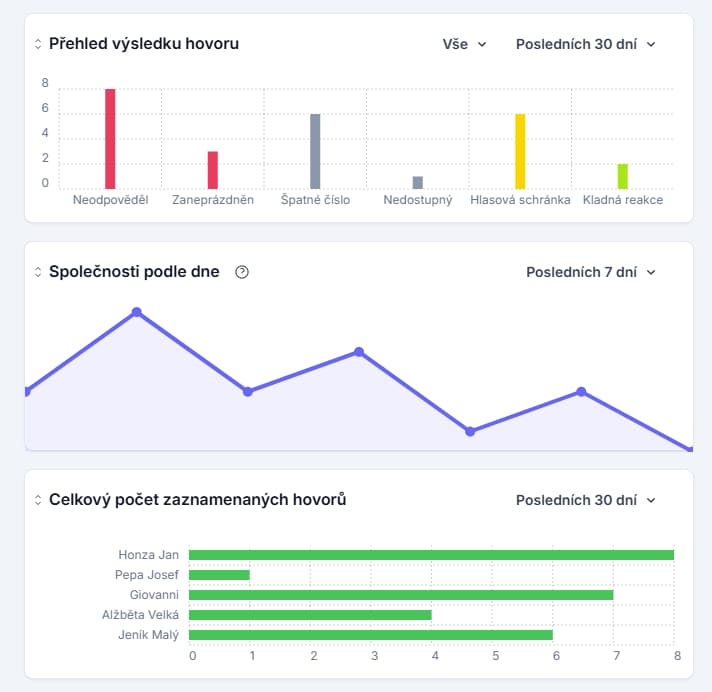Select the Honza Jan horizontal bar

431,555
